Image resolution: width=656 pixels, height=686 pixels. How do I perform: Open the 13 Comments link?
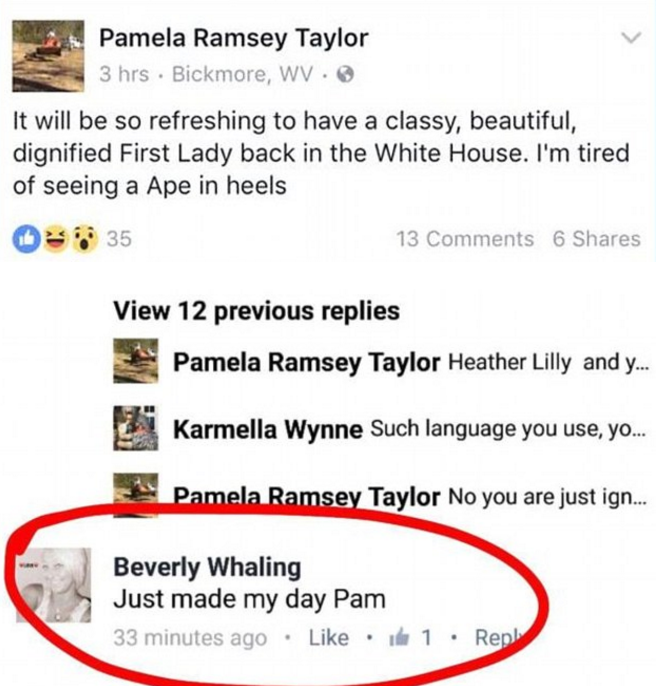pos(465,239)
